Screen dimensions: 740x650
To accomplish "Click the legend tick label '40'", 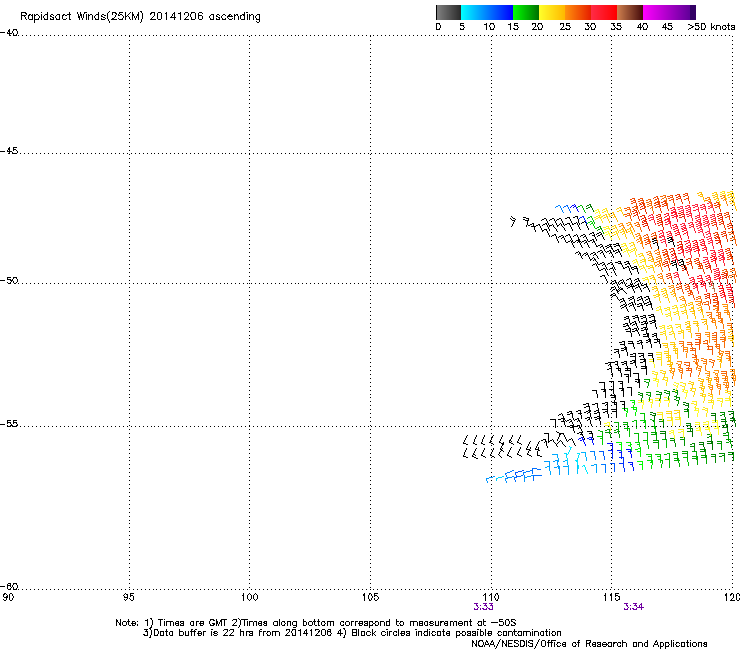I will point(642,27).
